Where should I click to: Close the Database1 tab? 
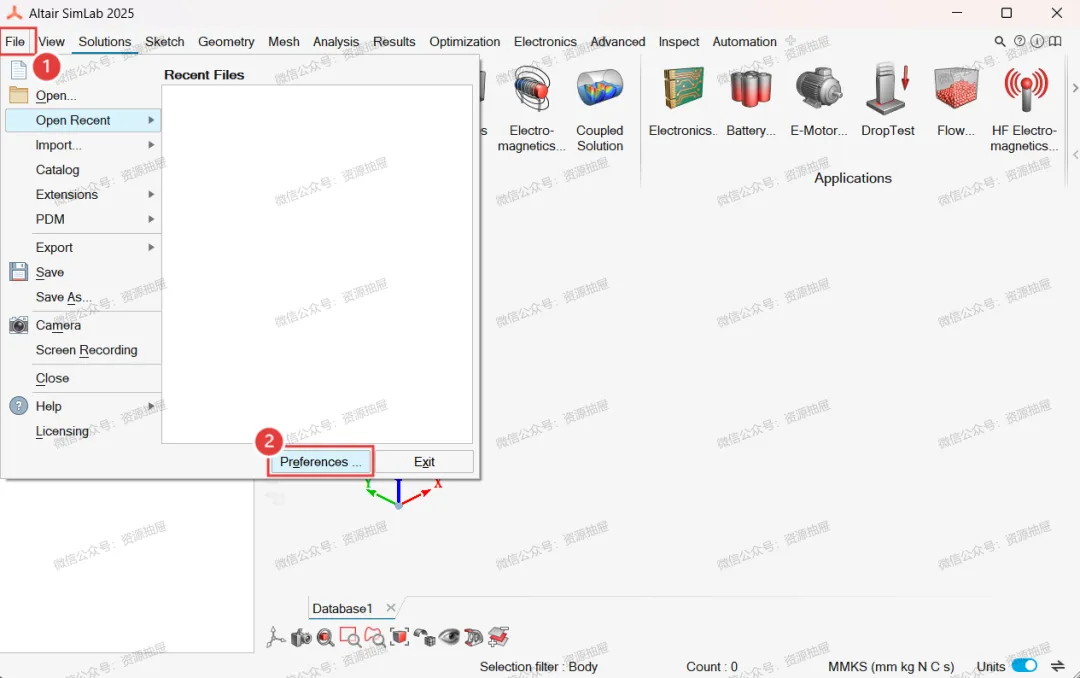point(391,608)
